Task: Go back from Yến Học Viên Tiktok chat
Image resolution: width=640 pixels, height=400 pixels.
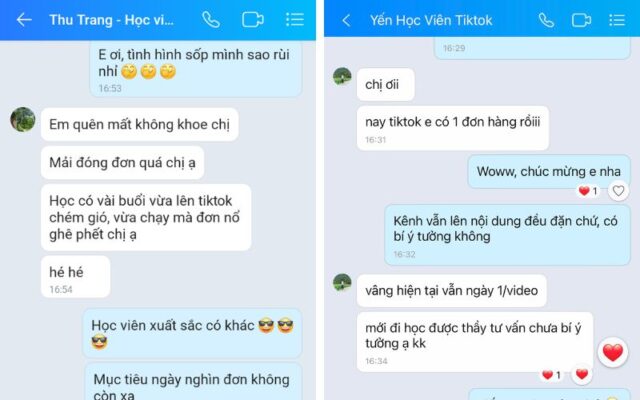Action: click(346, 20)
